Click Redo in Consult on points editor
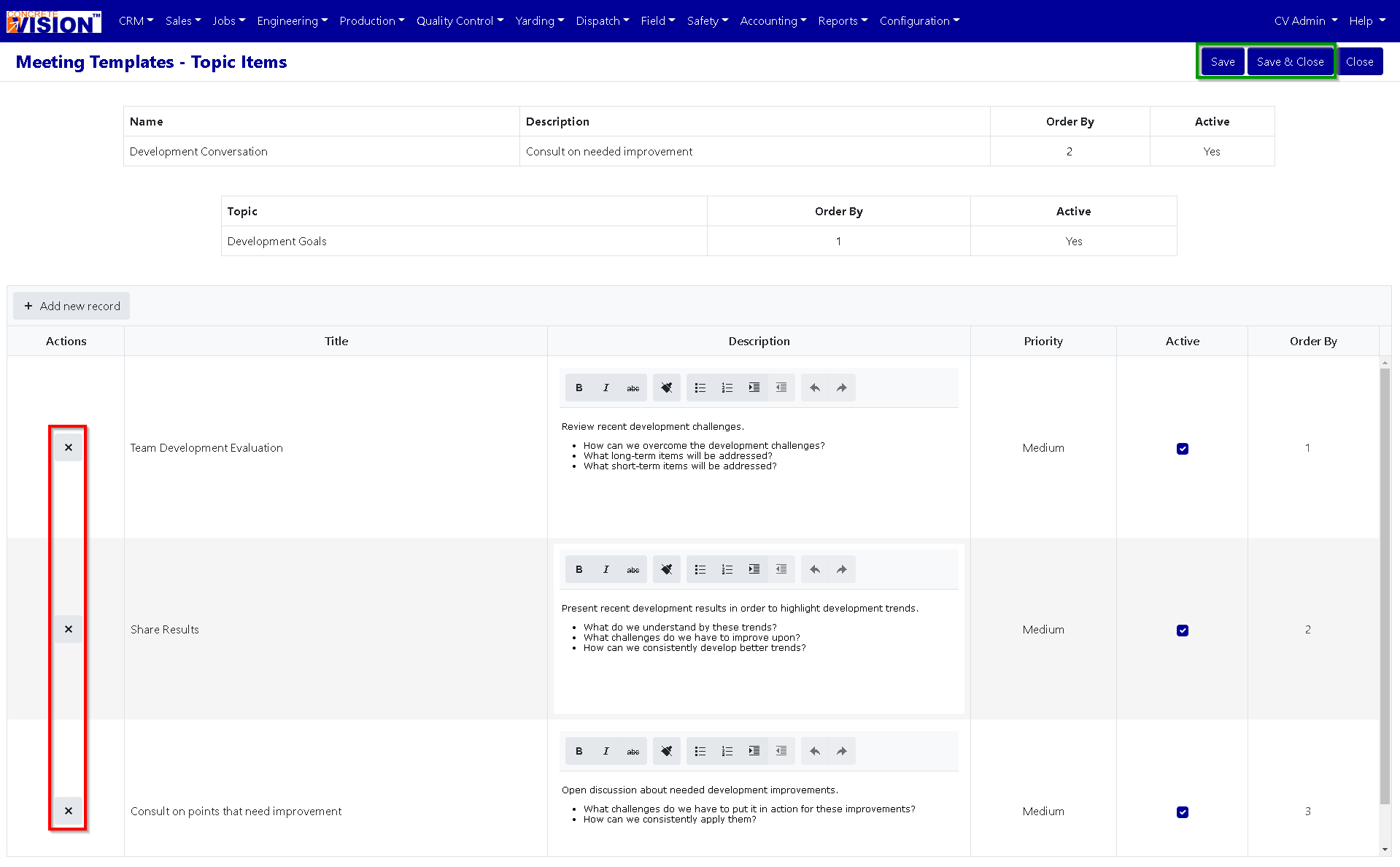Image resolution: width=1400 pixels, height=867 pixels. pyautogui.click(x=842, y=751)
